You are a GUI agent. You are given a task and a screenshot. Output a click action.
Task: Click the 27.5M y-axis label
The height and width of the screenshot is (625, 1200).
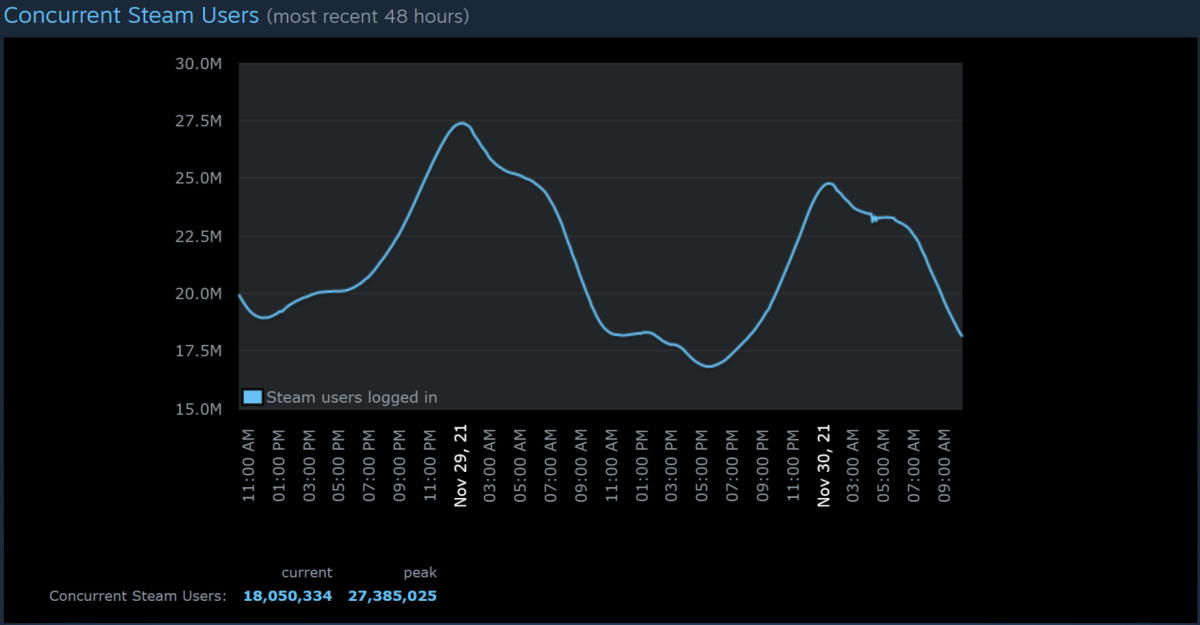[x=197, y=121]
